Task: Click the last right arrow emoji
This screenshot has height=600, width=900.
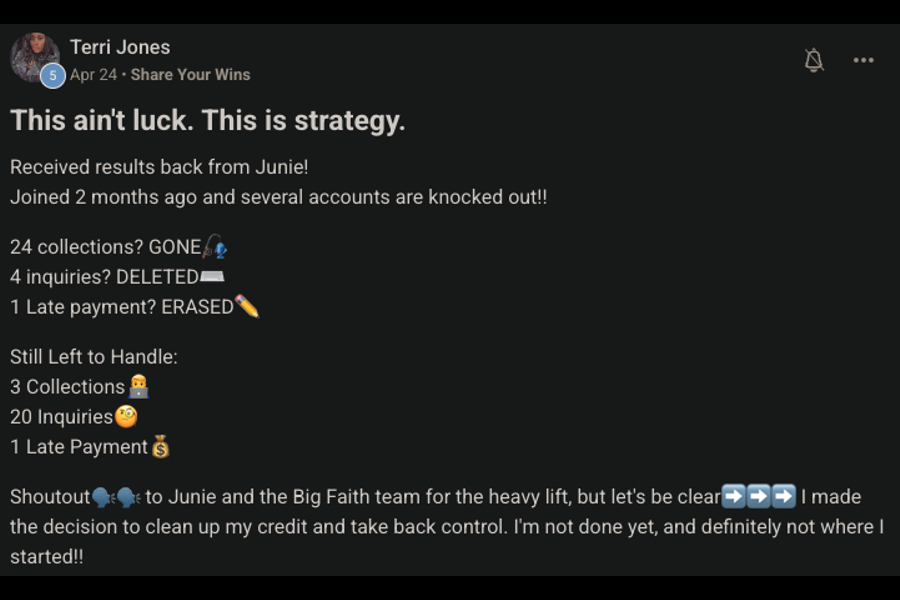Action: (x=783, y=496)
